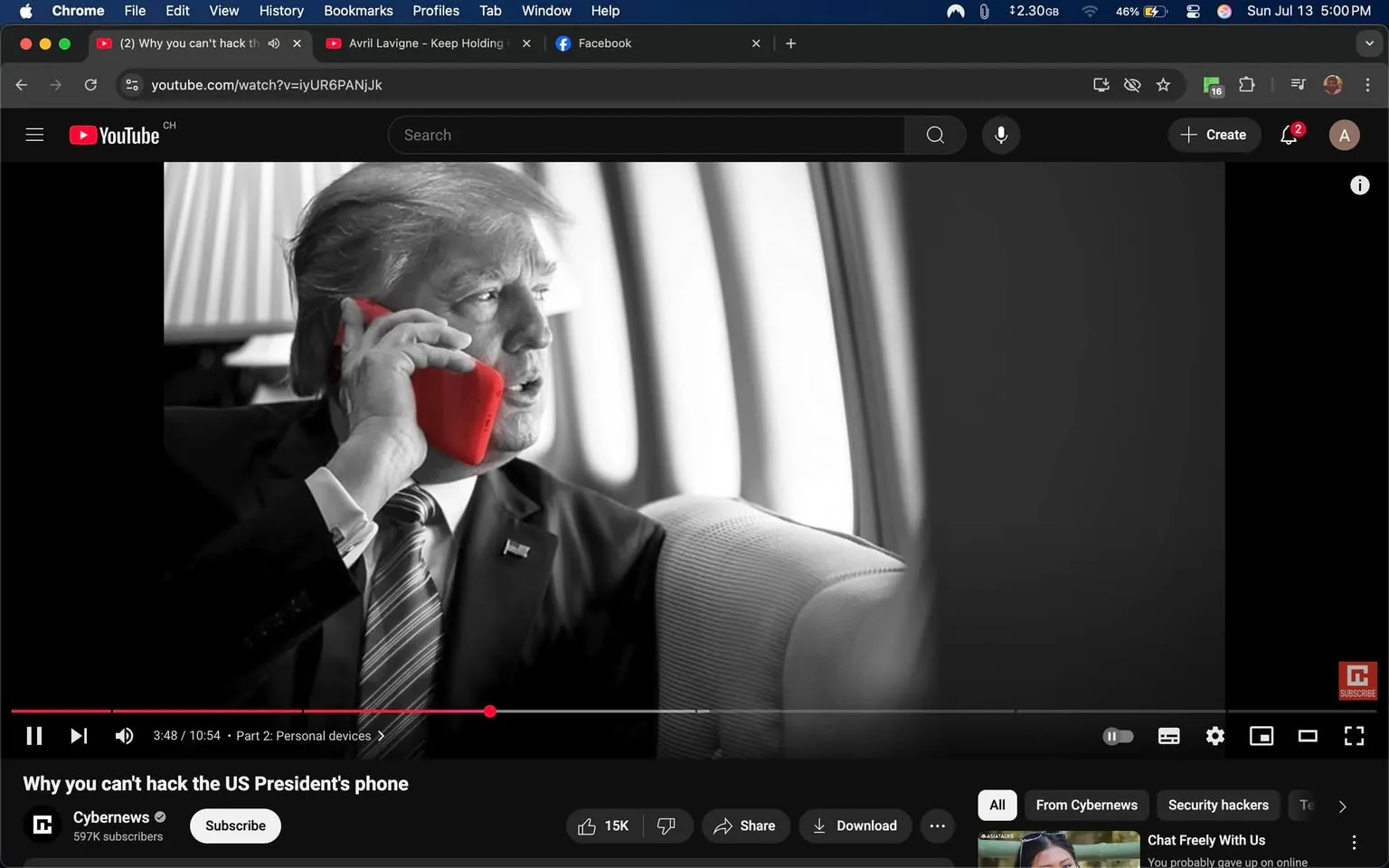Toggle theater mode view
Screen dimensions: 1389x868
click(x=1307, y=736)
